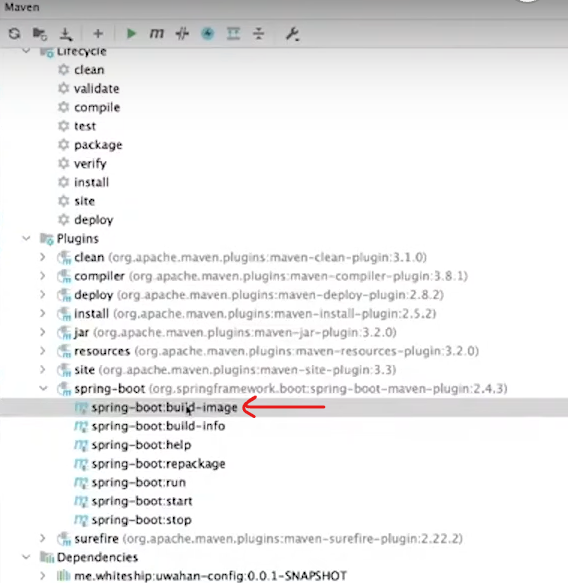568x583 pixels.
Task: Select the package lifecycle phase
Action: [x=98, y=145]
